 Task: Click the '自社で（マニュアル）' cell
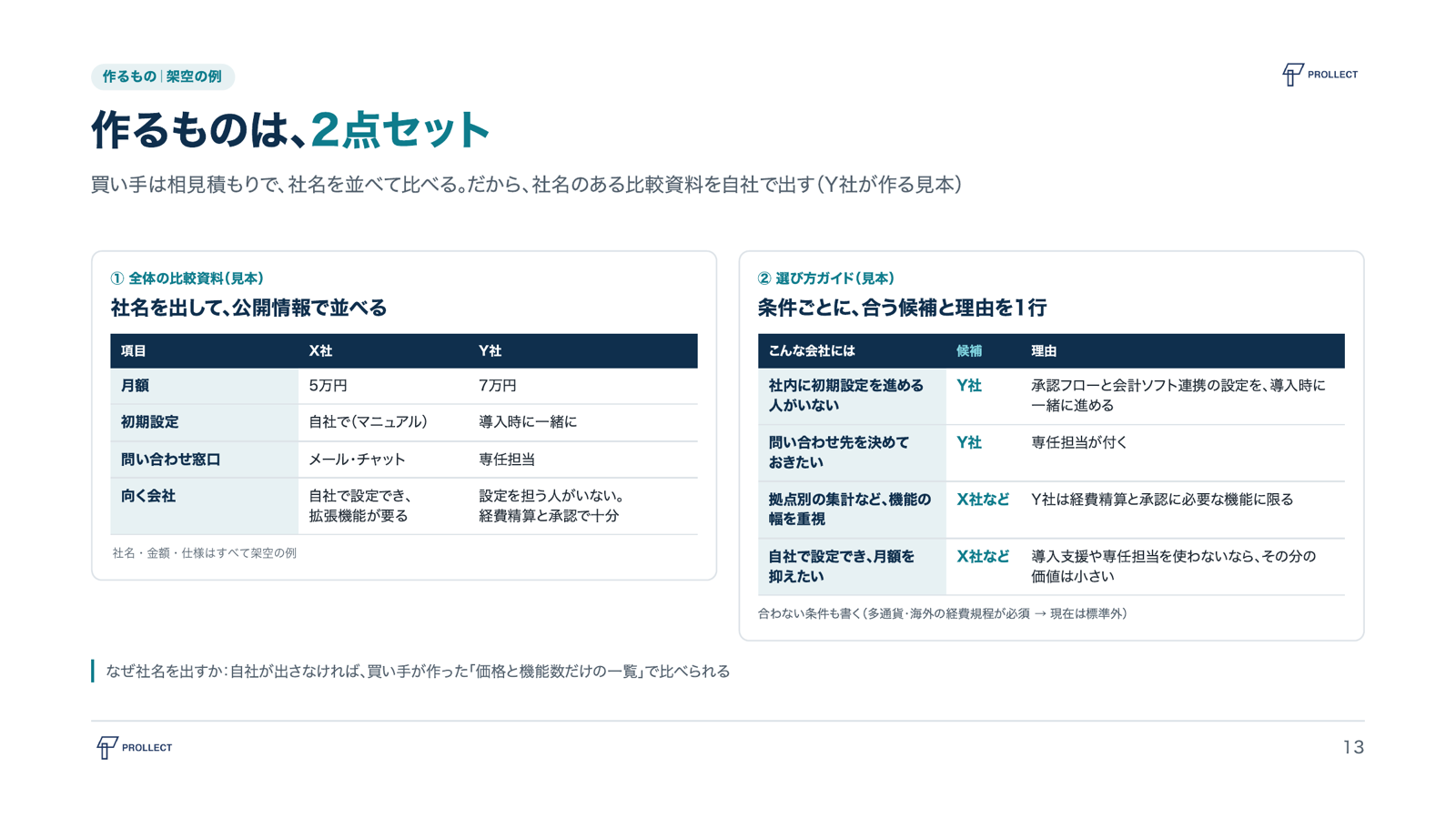pyautogui.click(x=368, y=422)
